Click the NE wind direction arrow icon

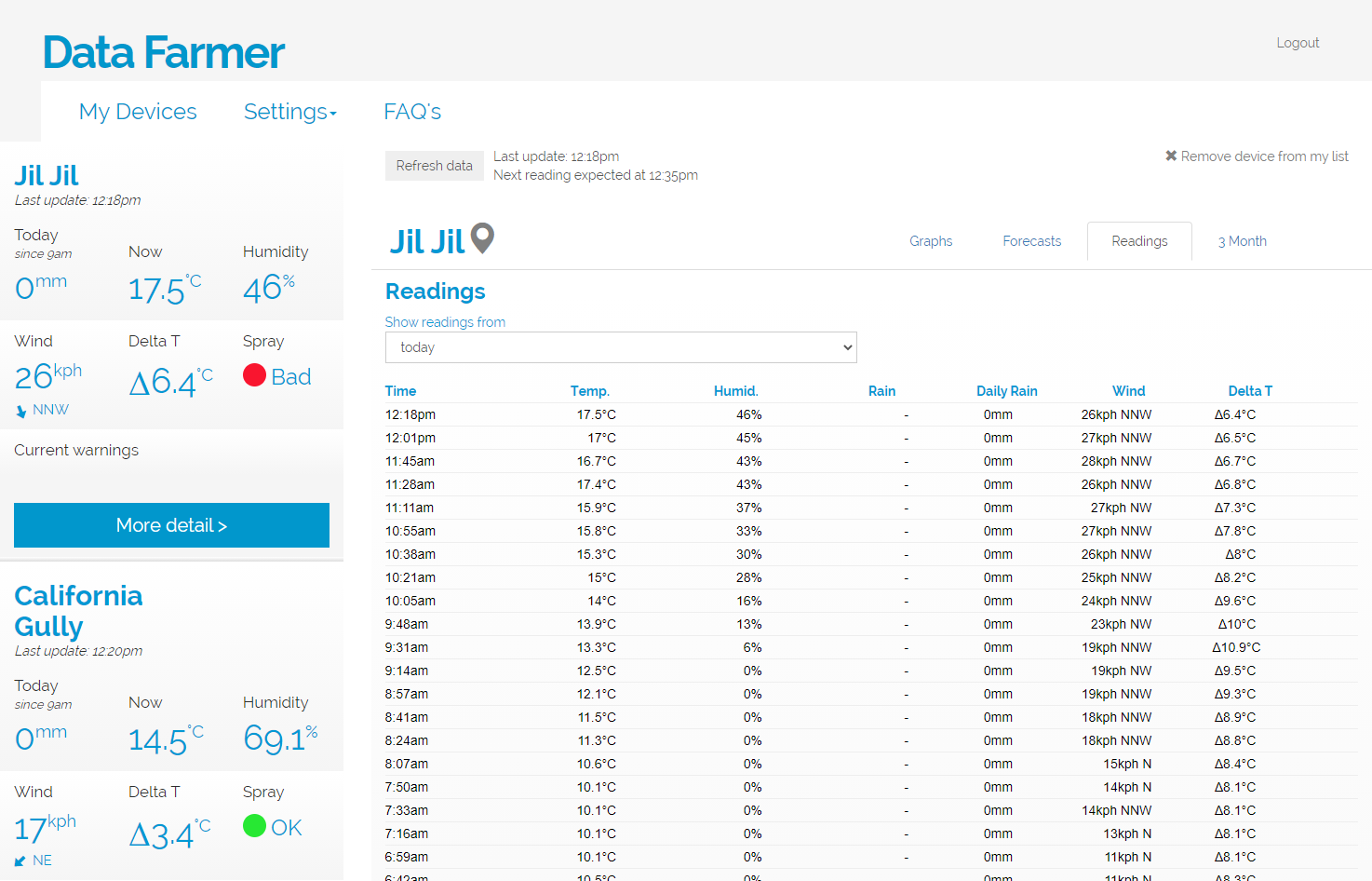(20, 861)
